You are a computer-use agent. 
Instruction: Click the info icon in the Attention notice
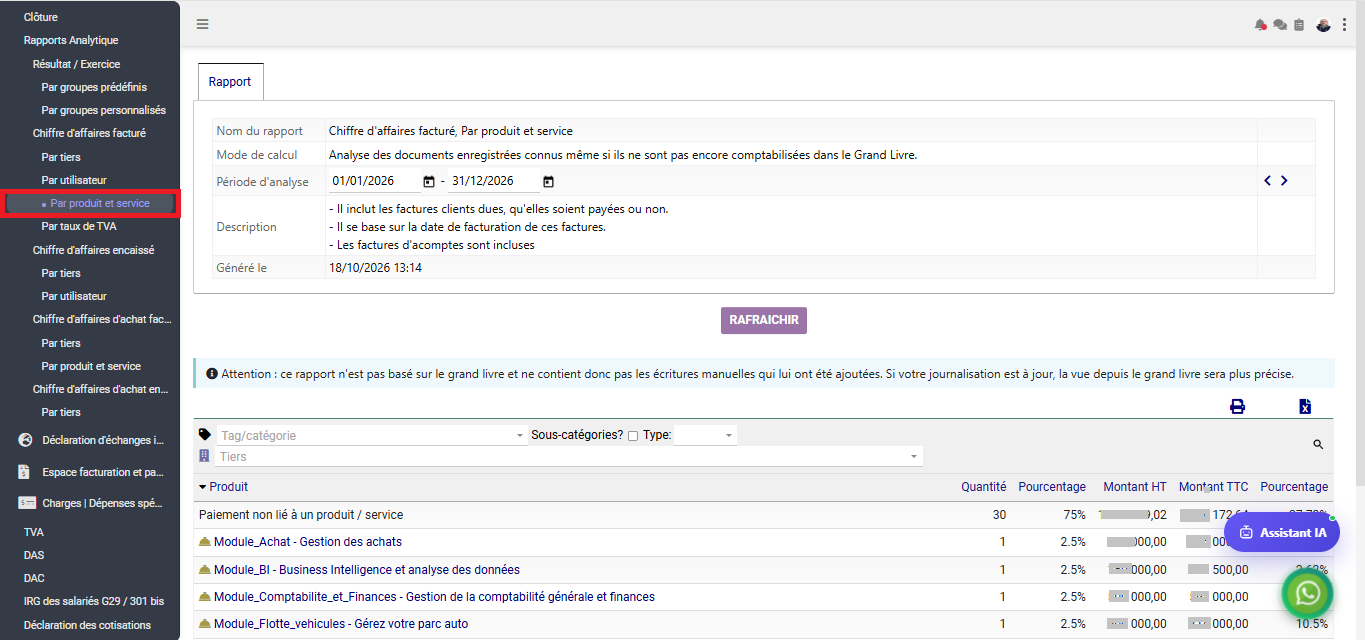coord(212,374)
